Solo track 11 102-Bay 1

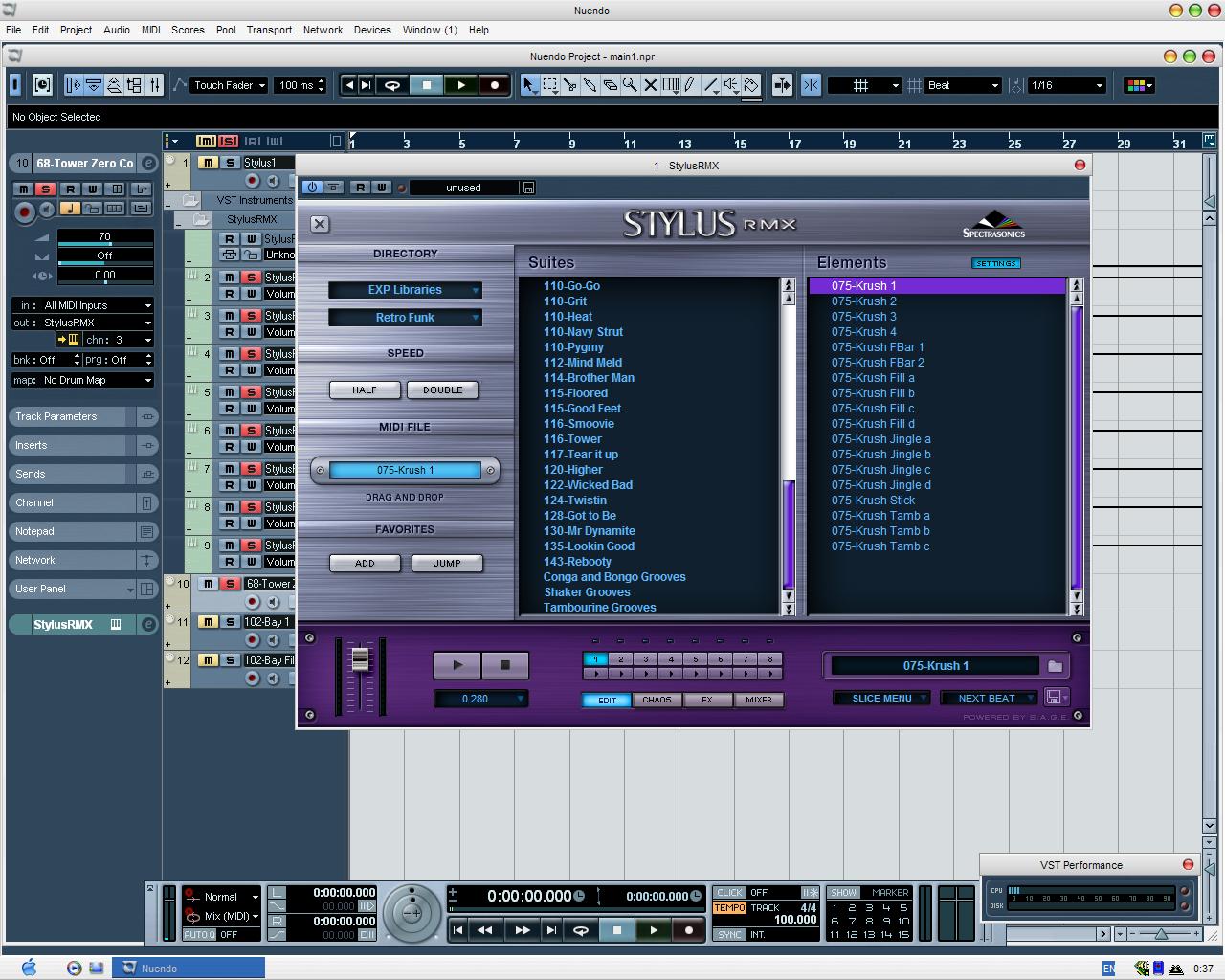(230, 622)
